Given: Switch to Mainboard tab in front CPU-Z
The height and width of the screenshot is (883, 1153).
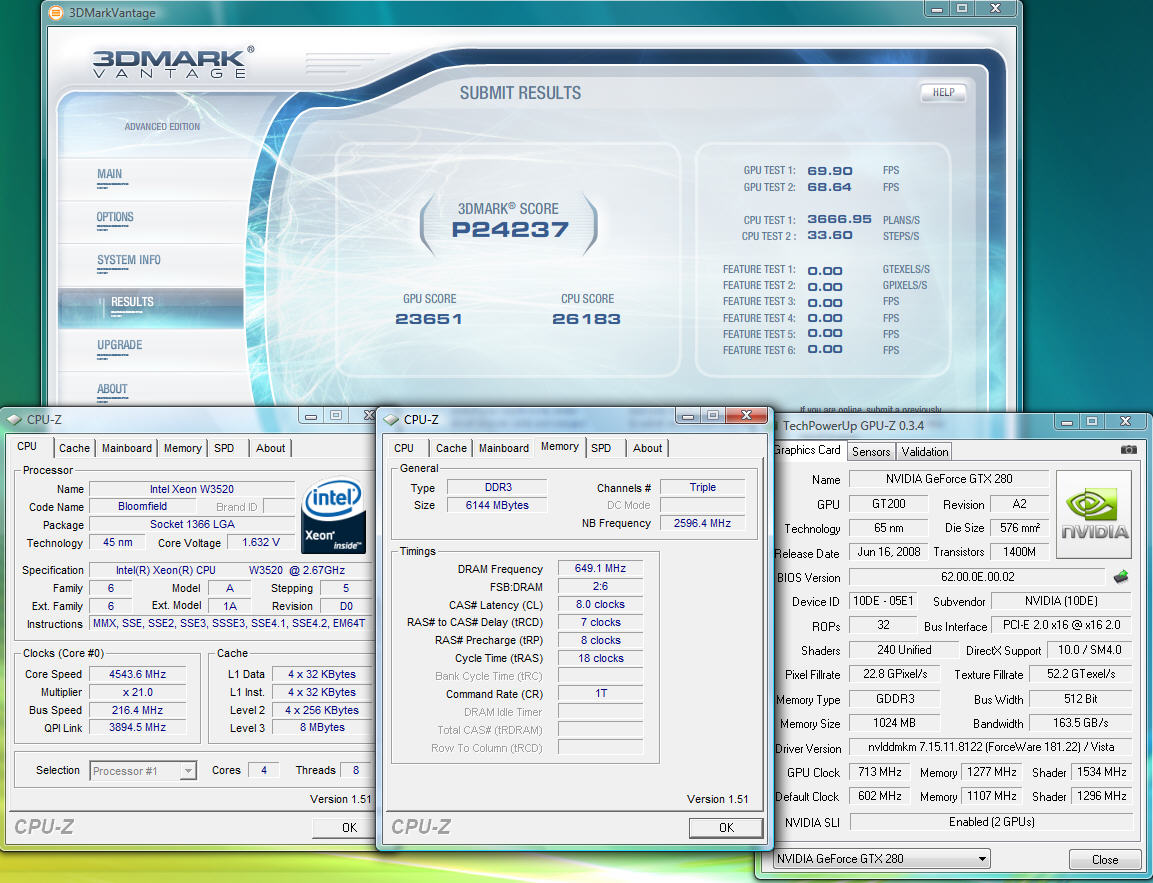Looking at the screenshot, I should click(x=504, y=448).
